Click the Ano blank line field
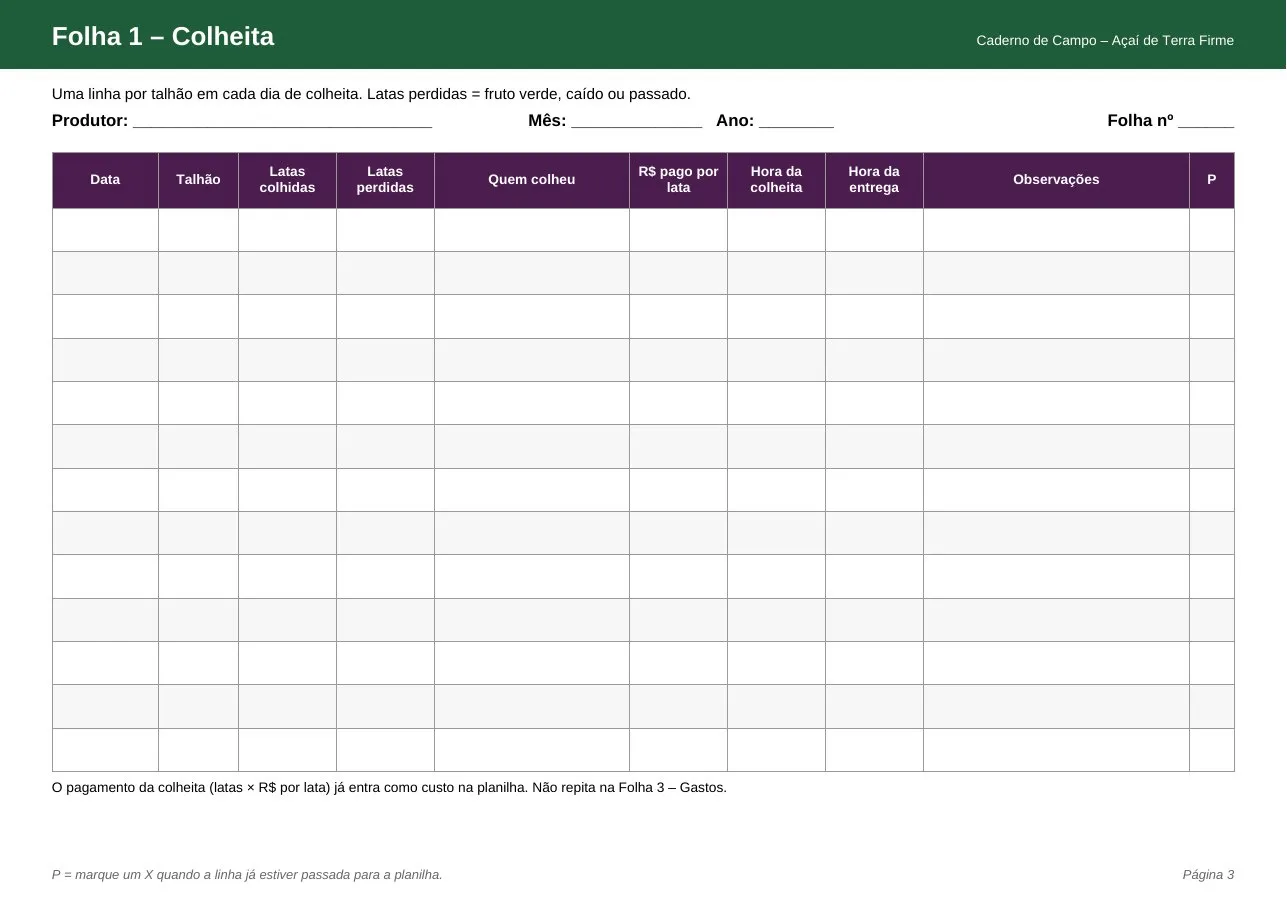 pyautogui.click(x=796, y=121)
